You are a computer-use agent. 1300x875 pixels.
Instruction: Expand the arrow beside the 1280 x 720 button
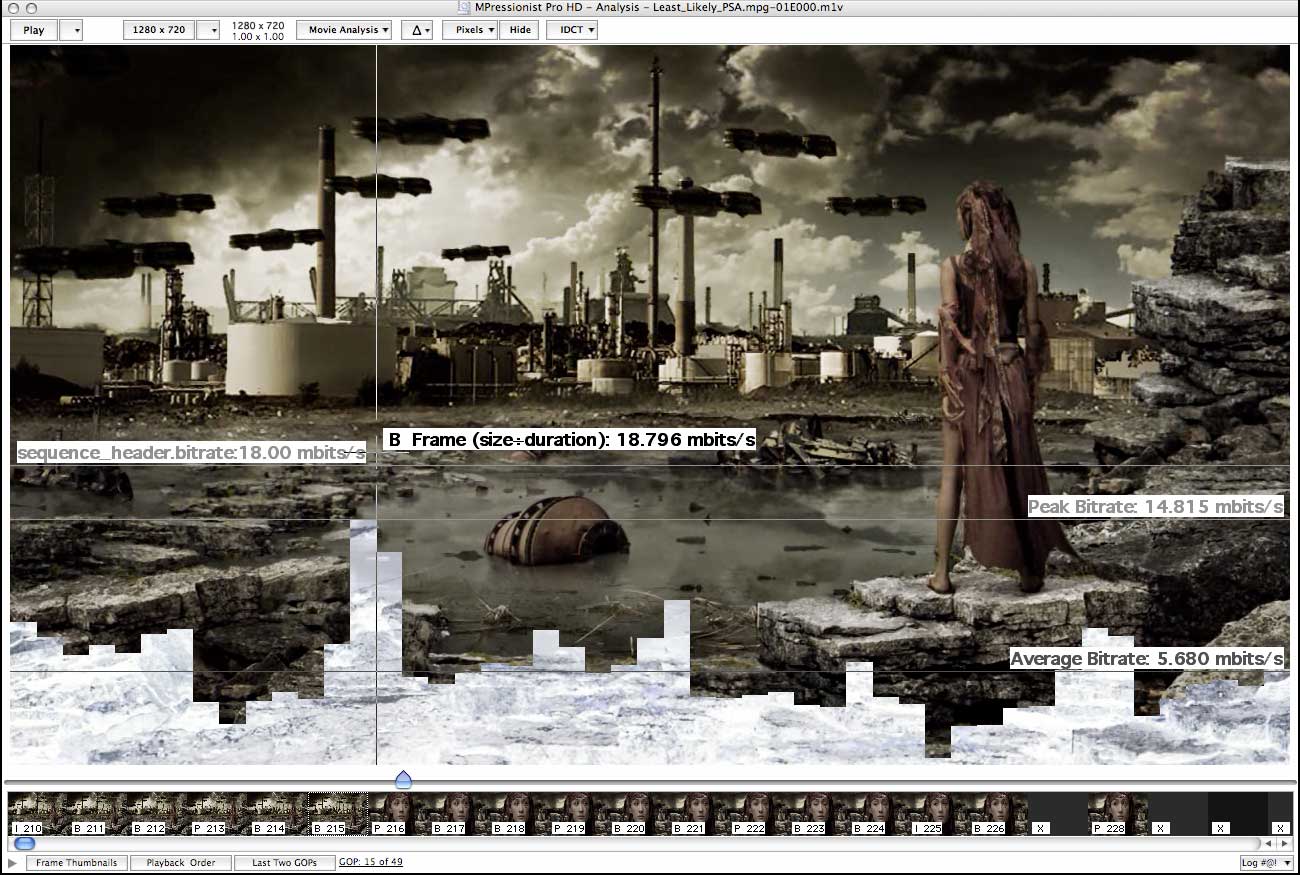click(208, 30)
